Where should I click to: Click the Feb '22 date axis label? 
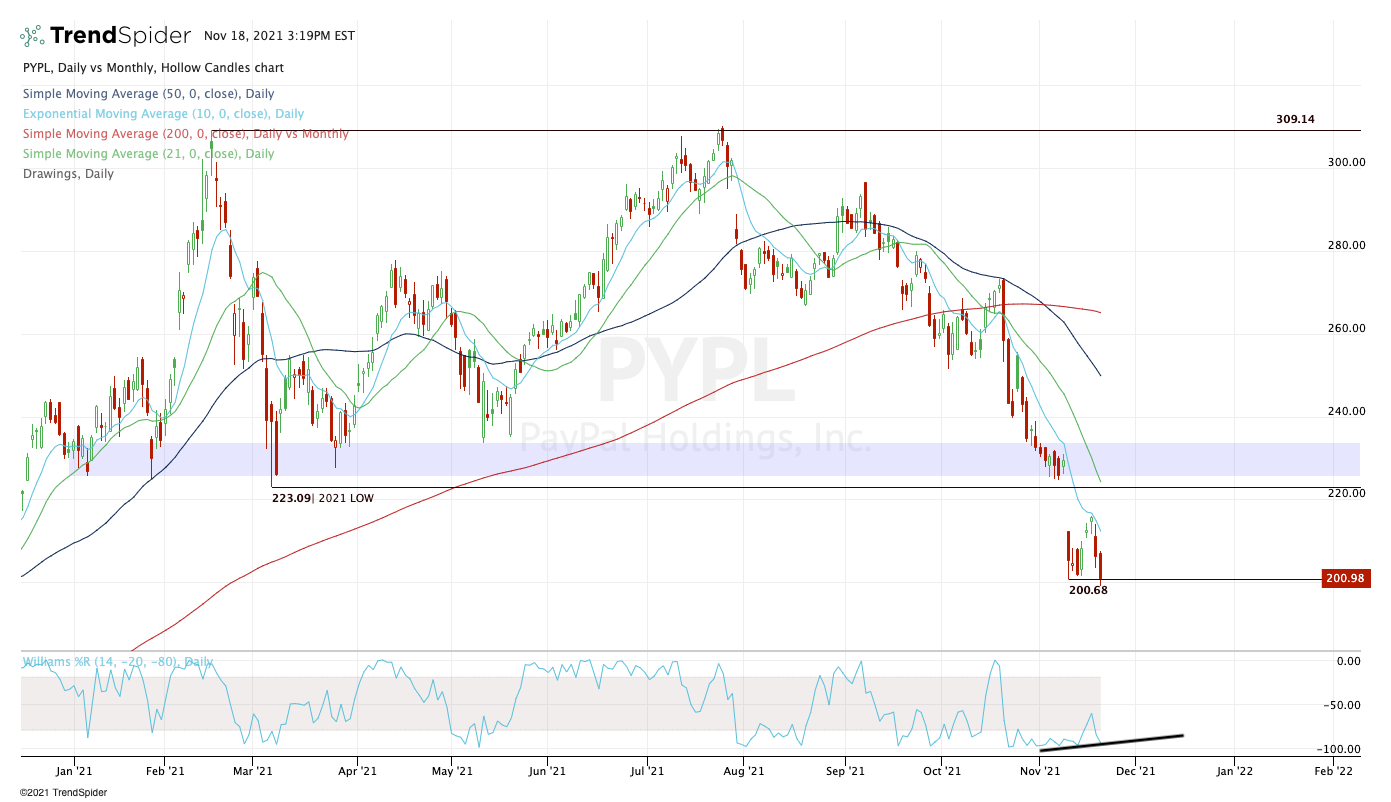(1333, 771)
